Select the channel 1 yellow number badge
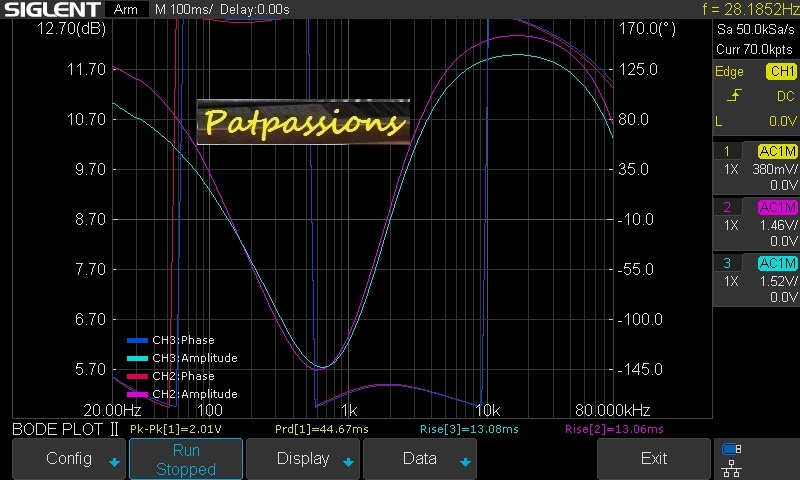 tap(727, 151)
